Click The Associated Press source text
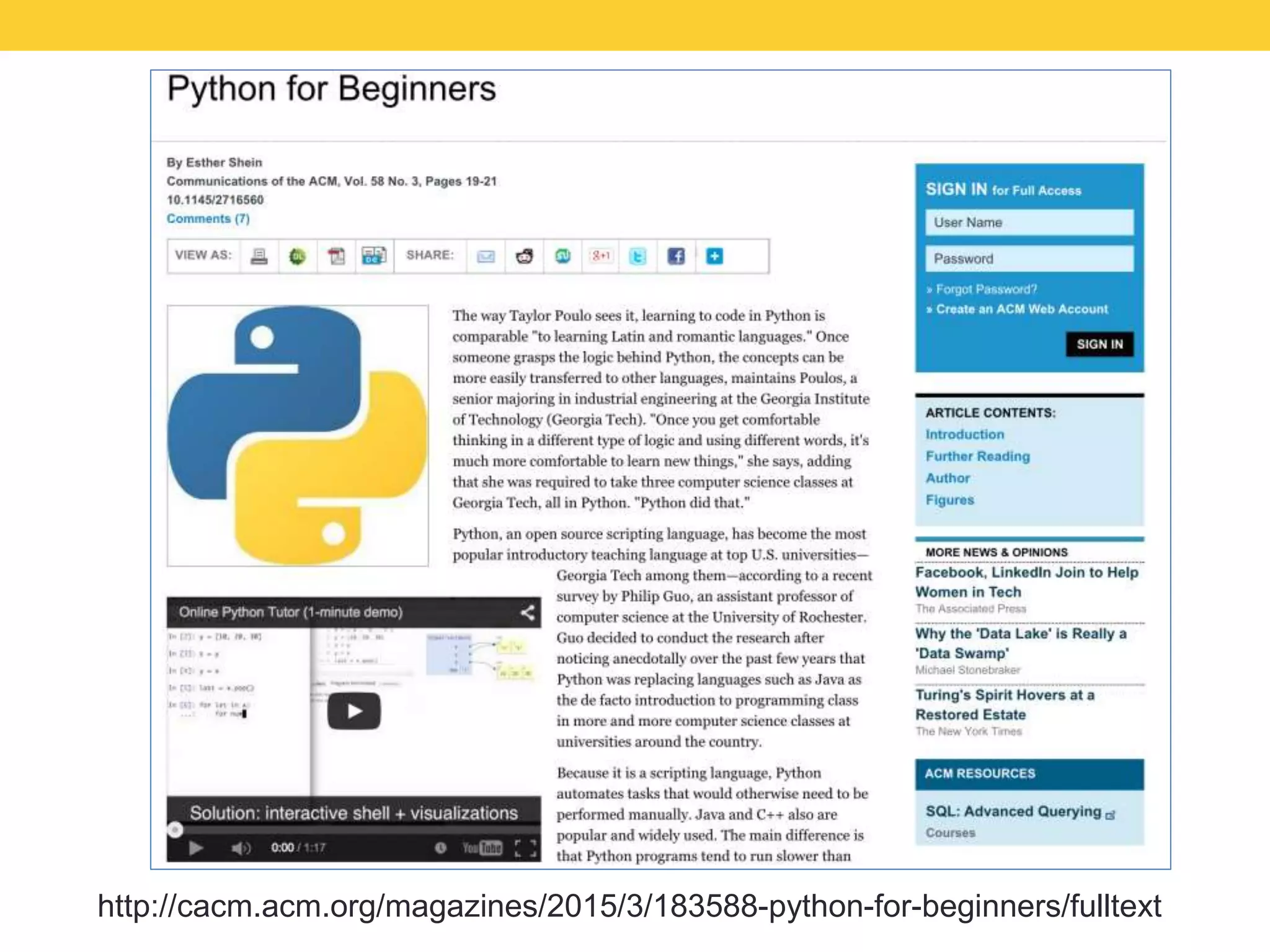Screen dimensions: 1270x952 pos(970,609)
